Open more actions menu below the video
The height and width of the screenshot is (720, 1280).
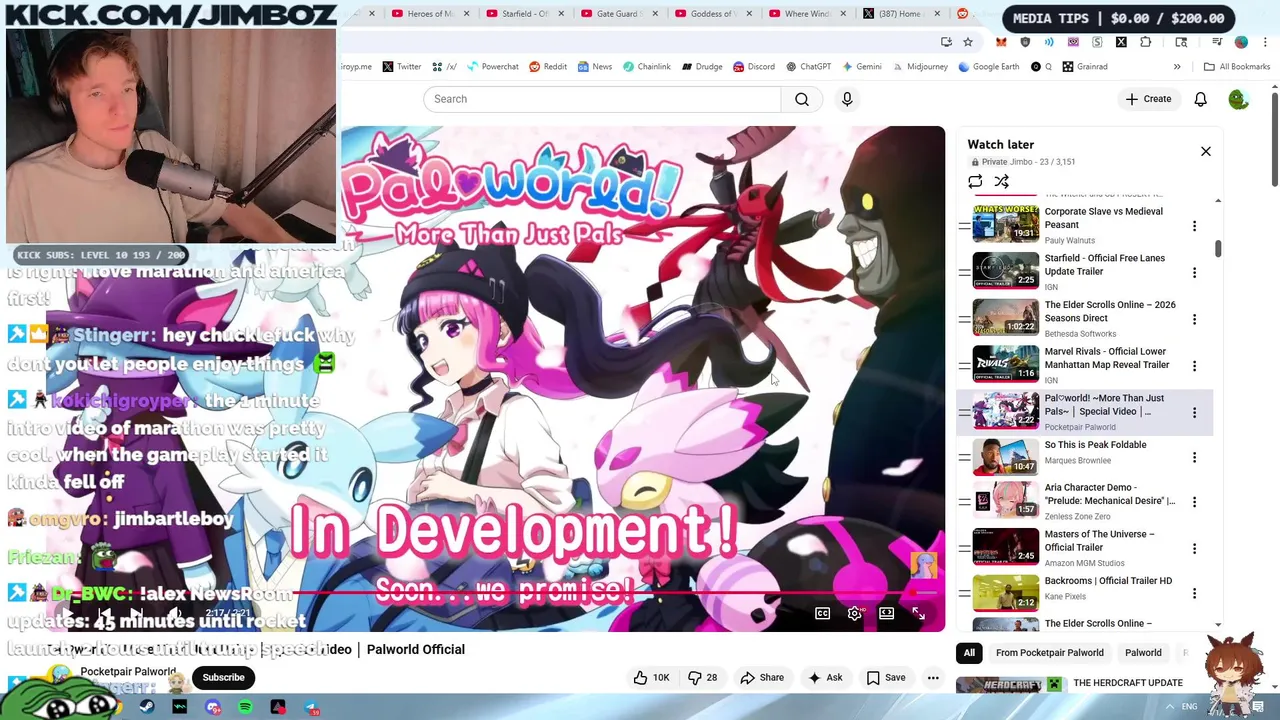[x=933, y=677]
